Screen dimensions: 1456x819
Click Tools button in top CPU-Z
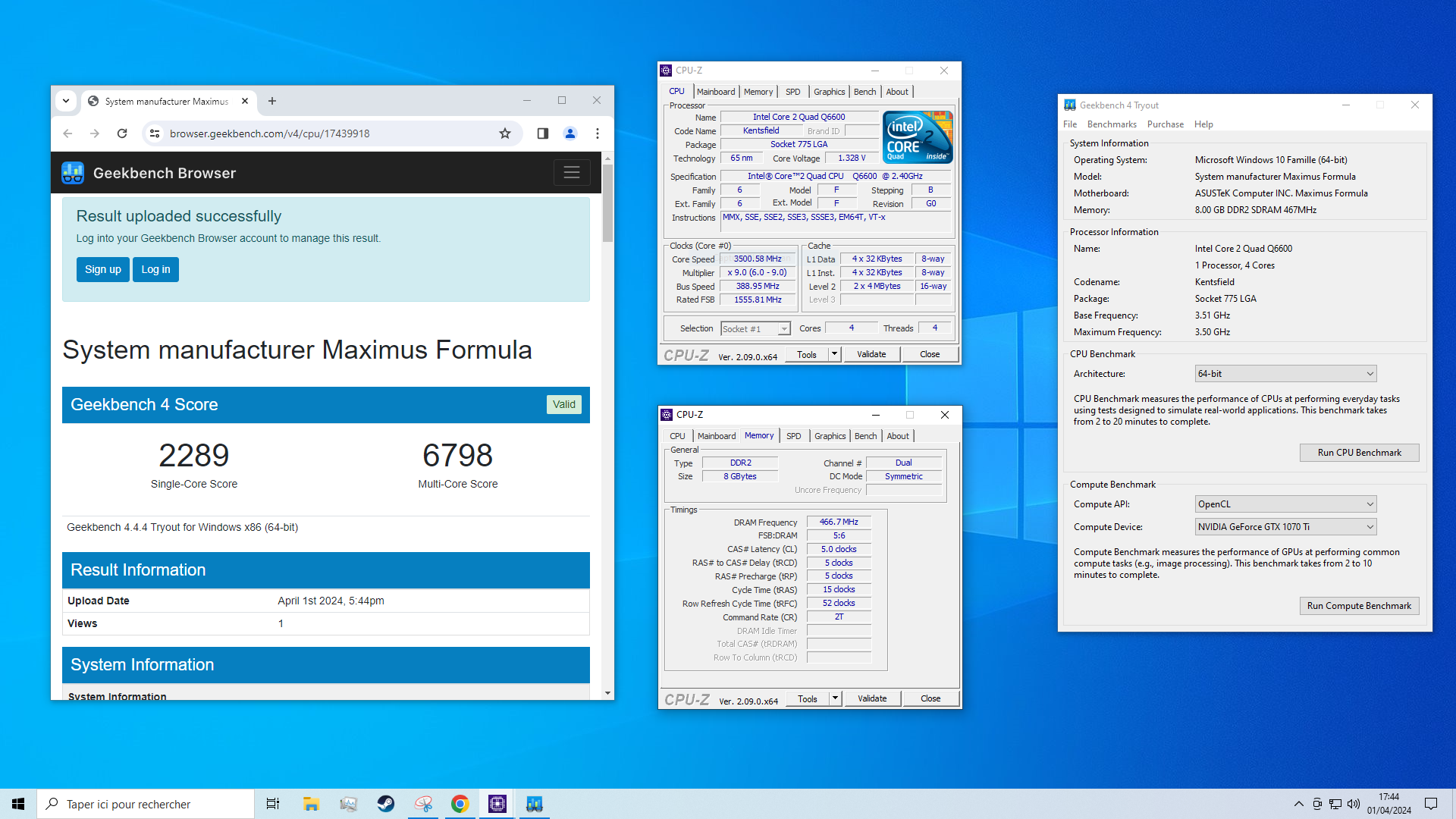click(x=807, y=354)
